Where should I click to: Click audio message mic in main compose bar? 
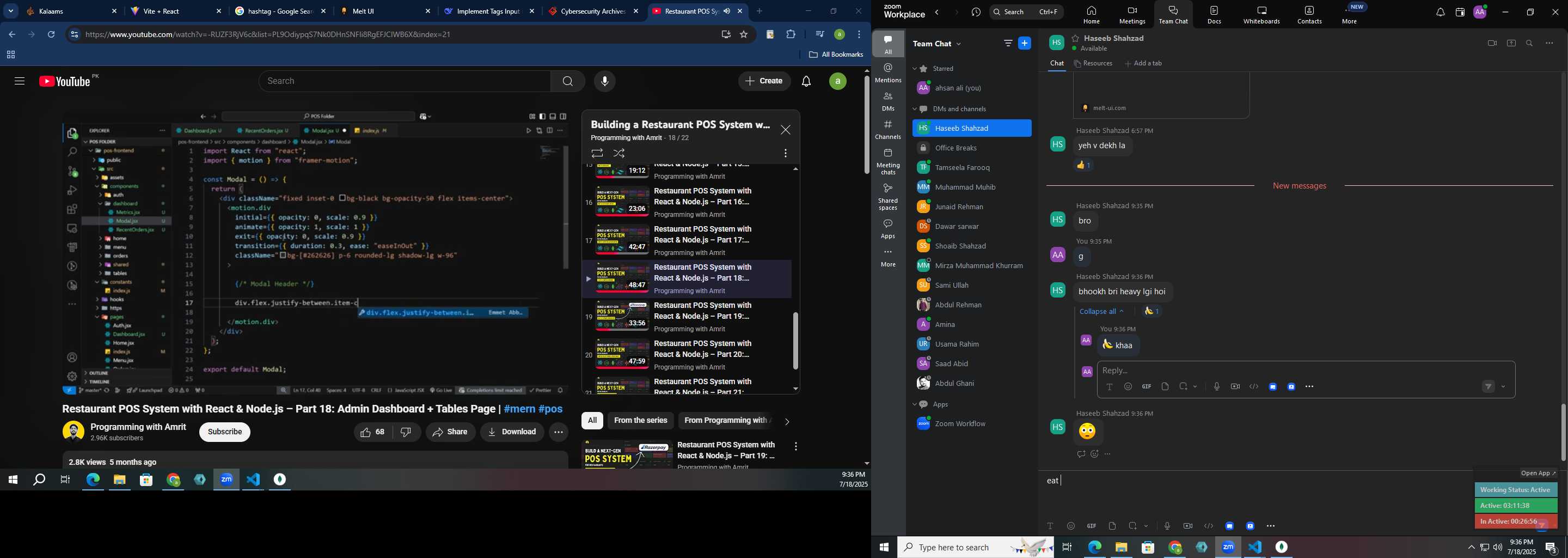1167,526
